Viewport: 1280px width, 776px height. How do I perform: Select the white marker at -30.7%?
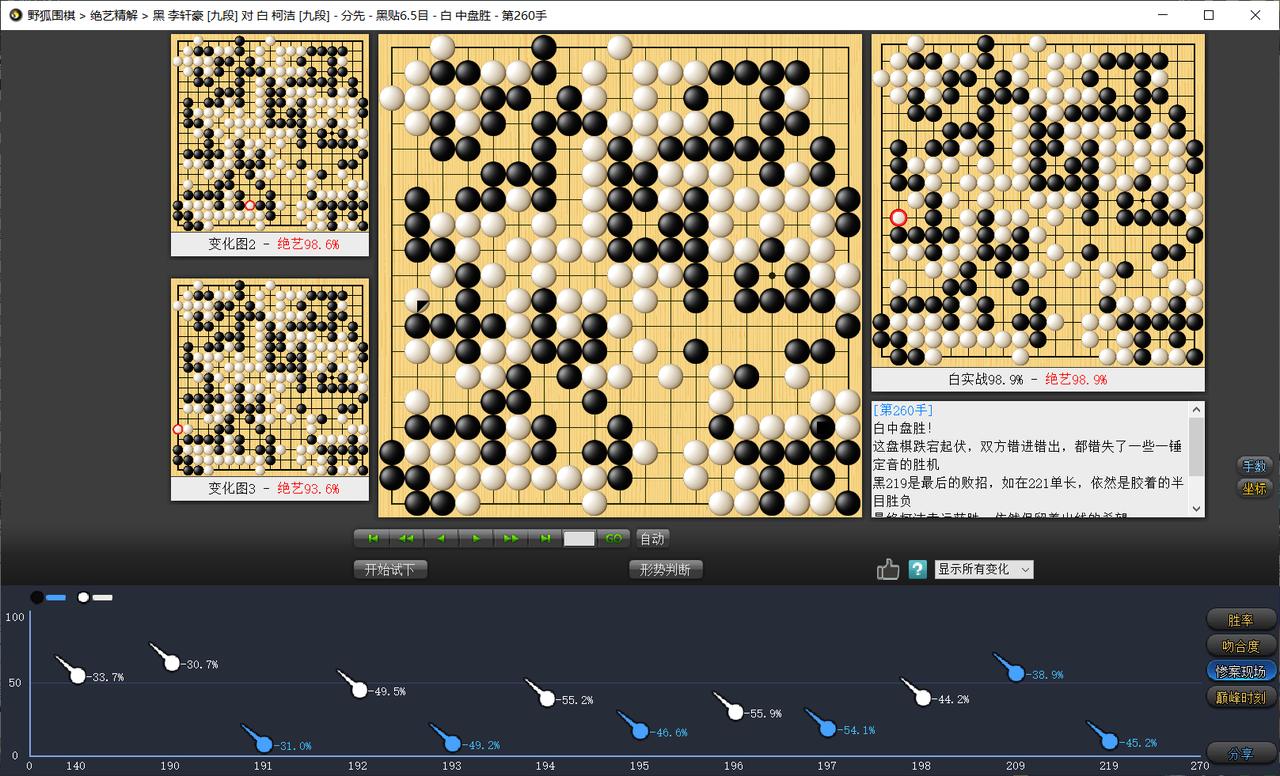tap(171, 662)
